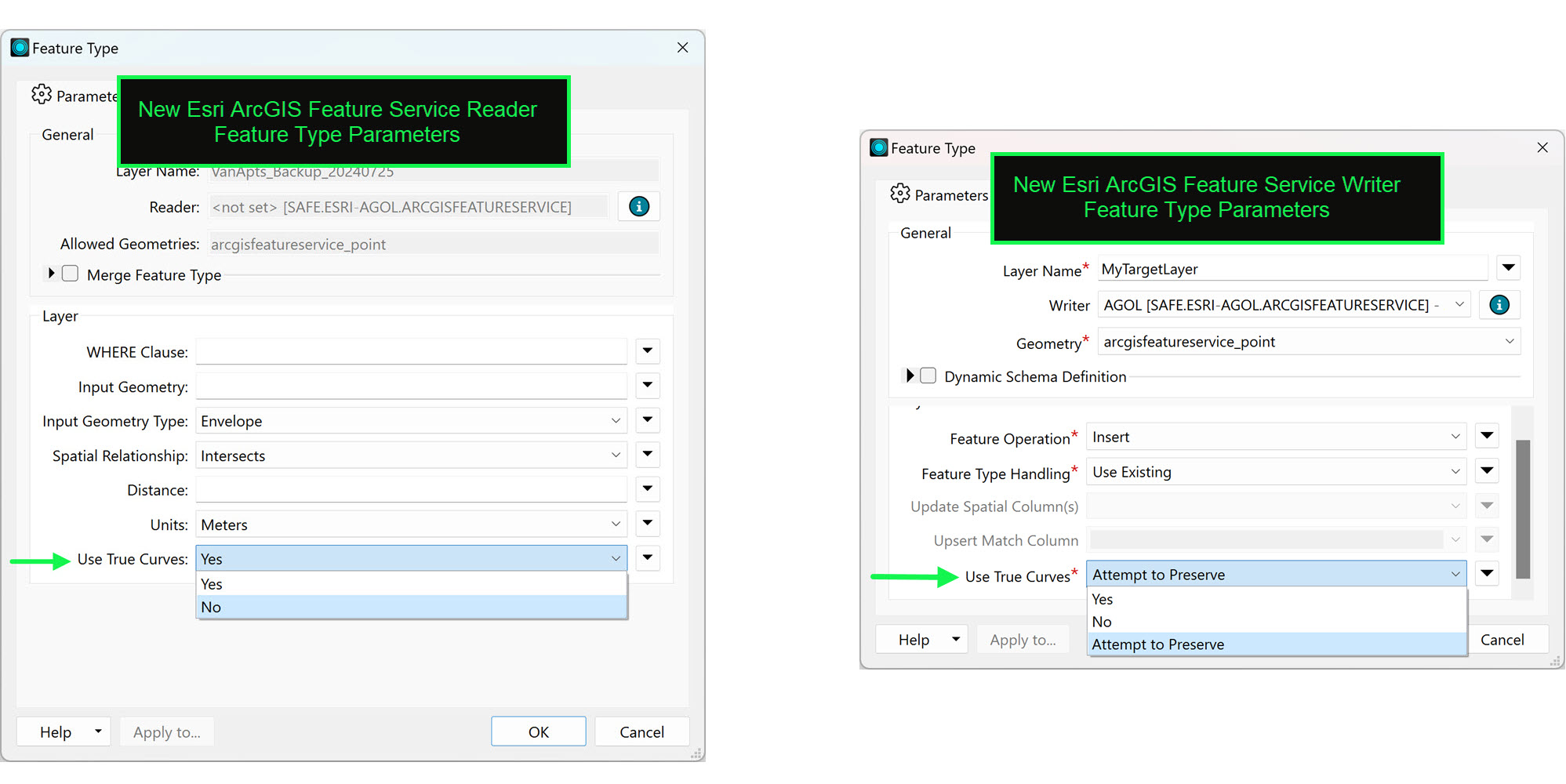Viewport: 1566px width, 784px height.
Task: Open the Spatial Relationship Intersects dropdown
Action: 412,456
